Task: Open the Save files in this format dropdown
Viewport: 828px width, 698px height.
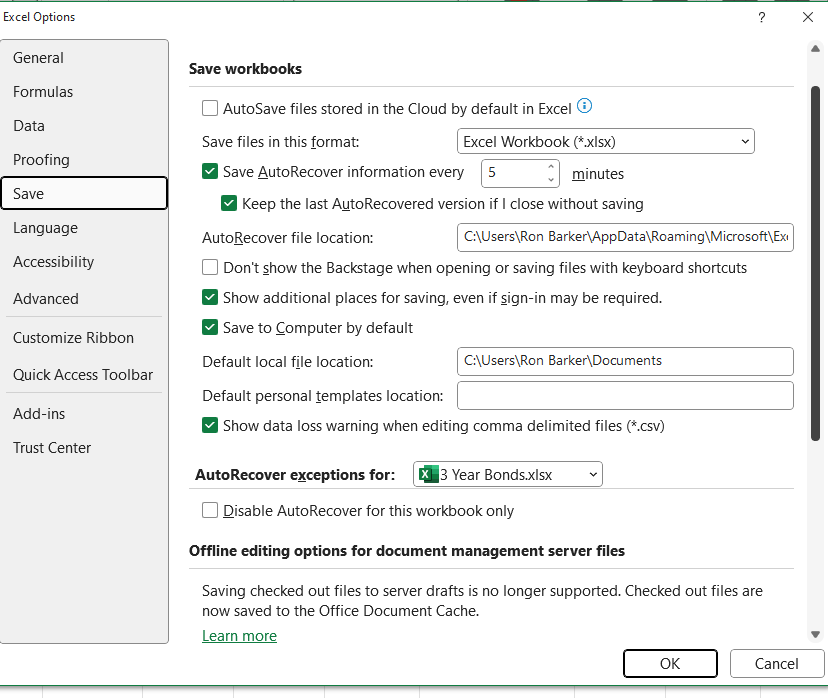Action: point(606,142)
